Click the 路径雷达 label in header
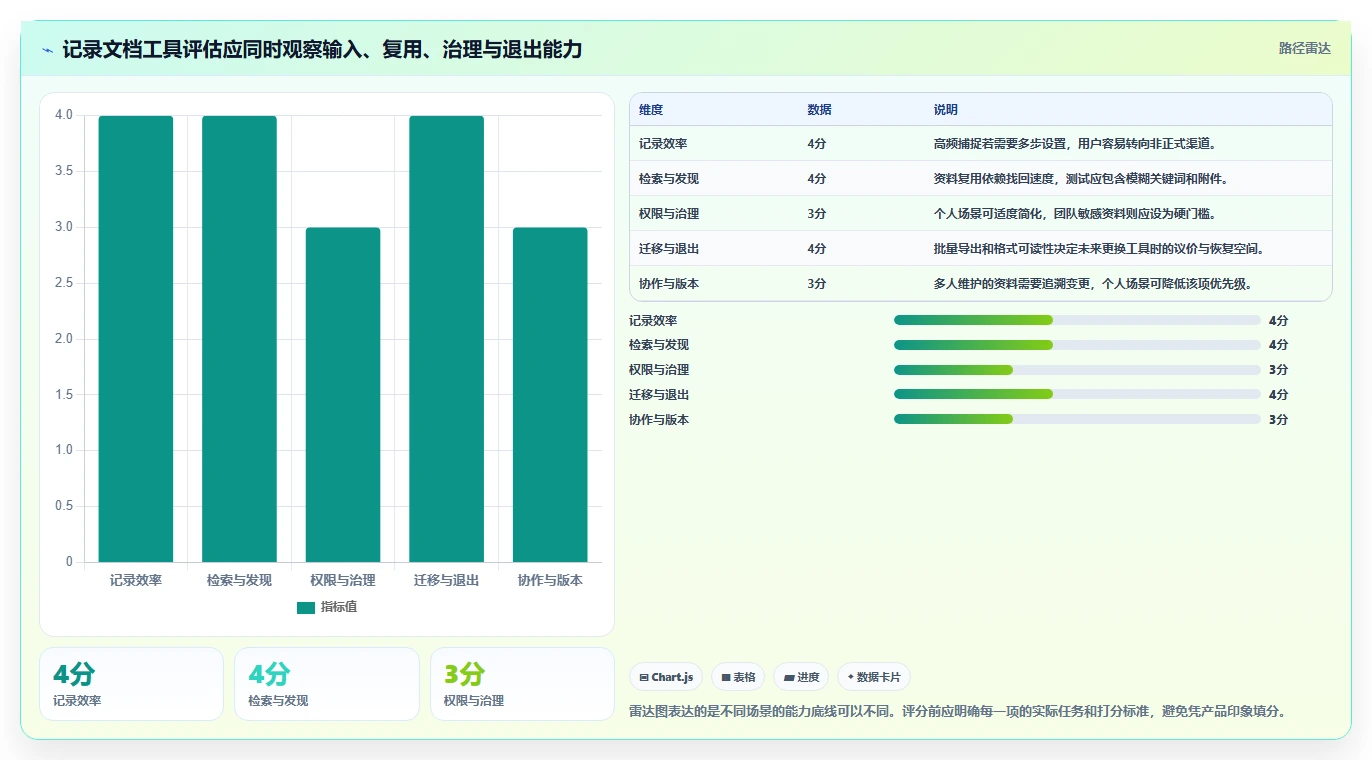The width and height of the screenshot is (1372, 760). (x=1305, y=48)
